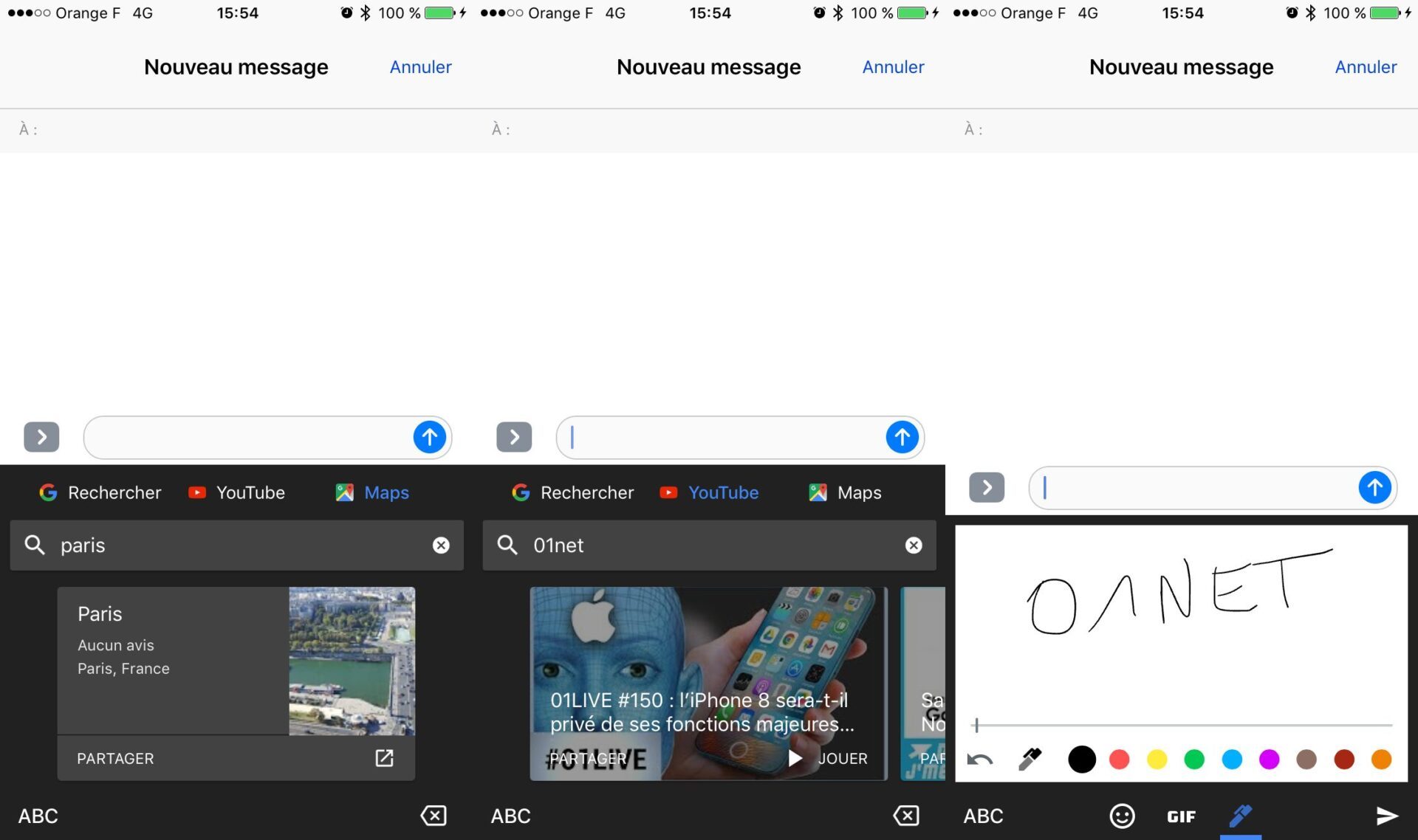Select YouTube tab above paris search
The image size is (1418, 840).
pos(236,492)
